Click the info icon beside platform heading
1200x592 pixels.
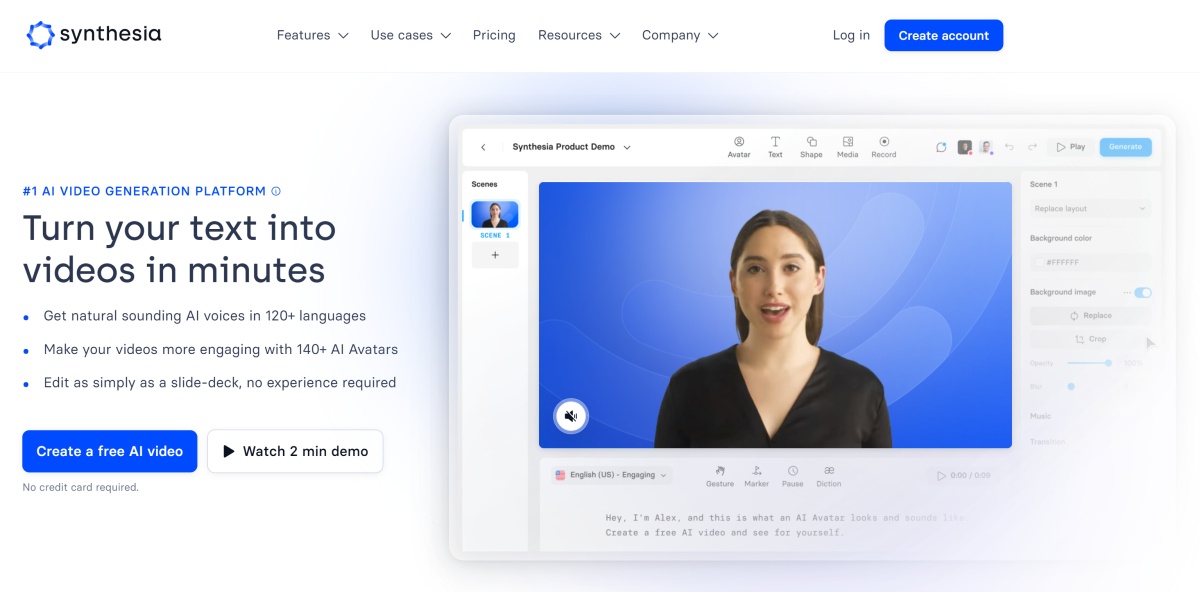[276, 191]
